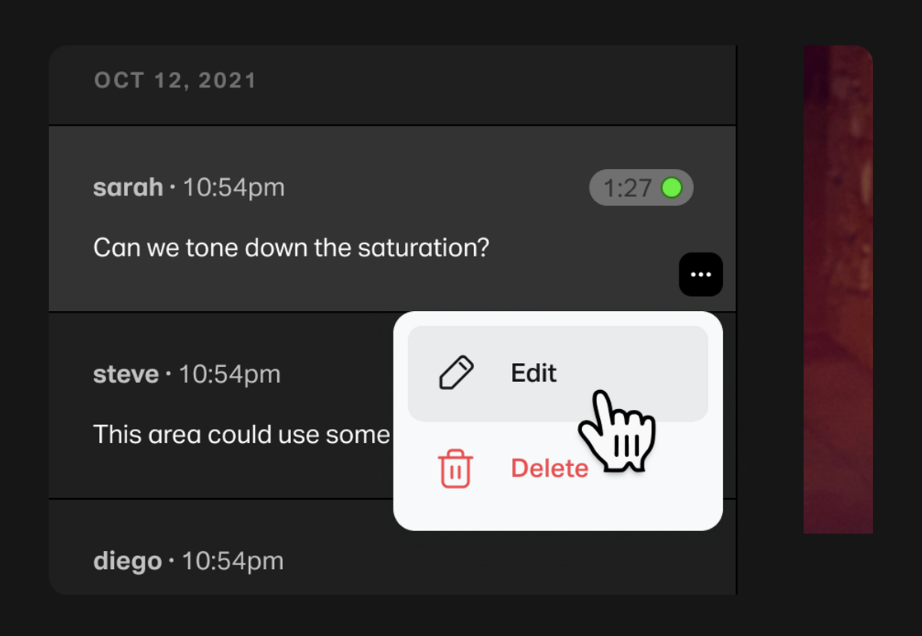
Task: Select sarah's comment about saturation
Action: point(392,219)
